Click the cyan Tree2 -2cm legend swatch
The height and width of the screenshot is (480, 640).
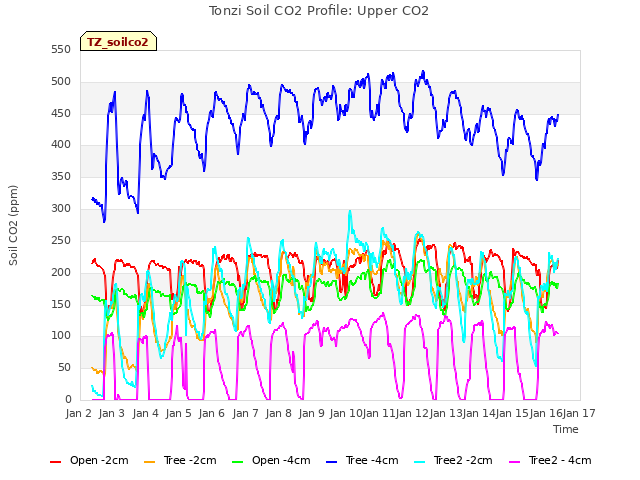click(420, 462)
